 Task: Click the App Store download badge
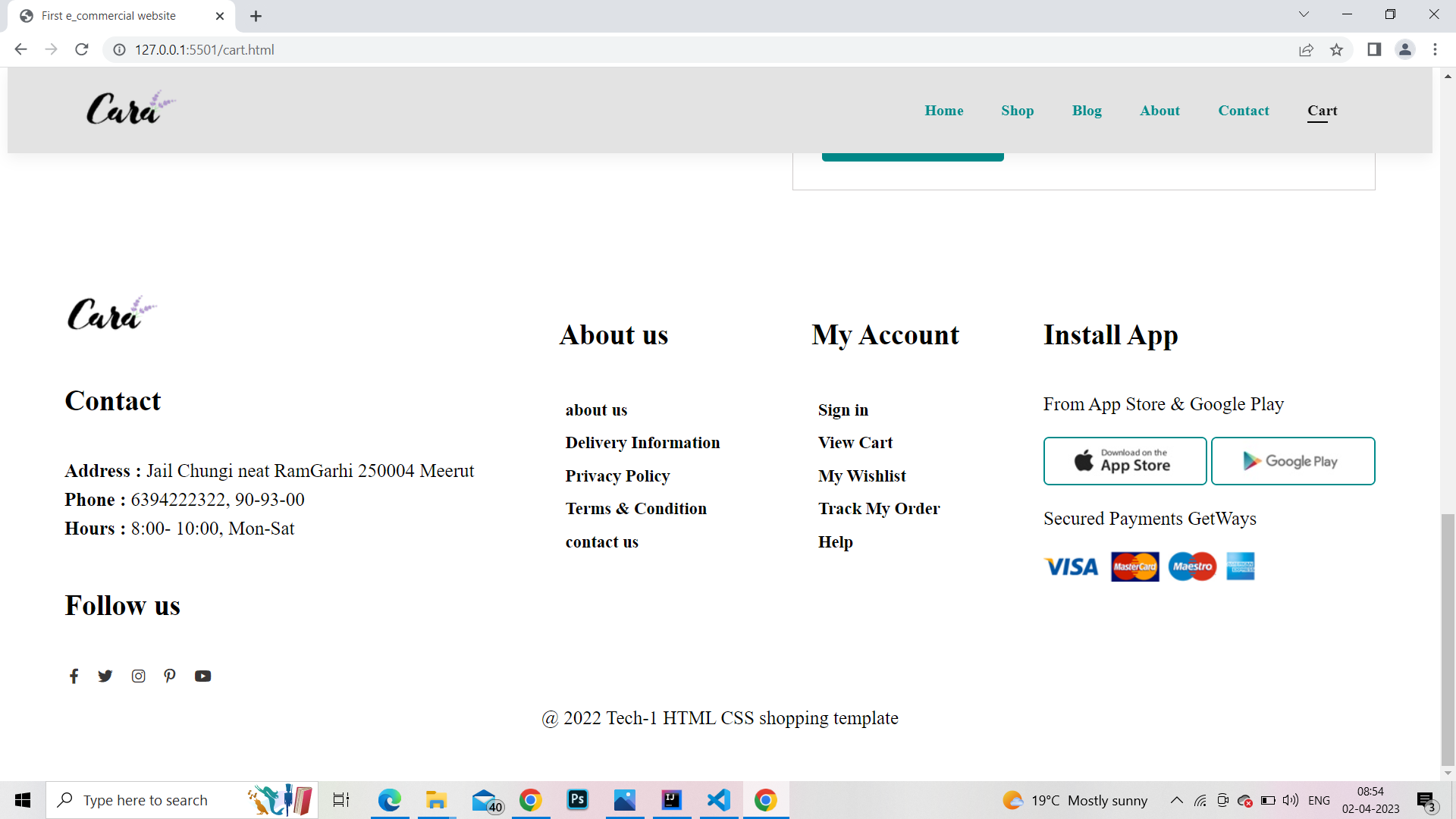click(1125, 460)
